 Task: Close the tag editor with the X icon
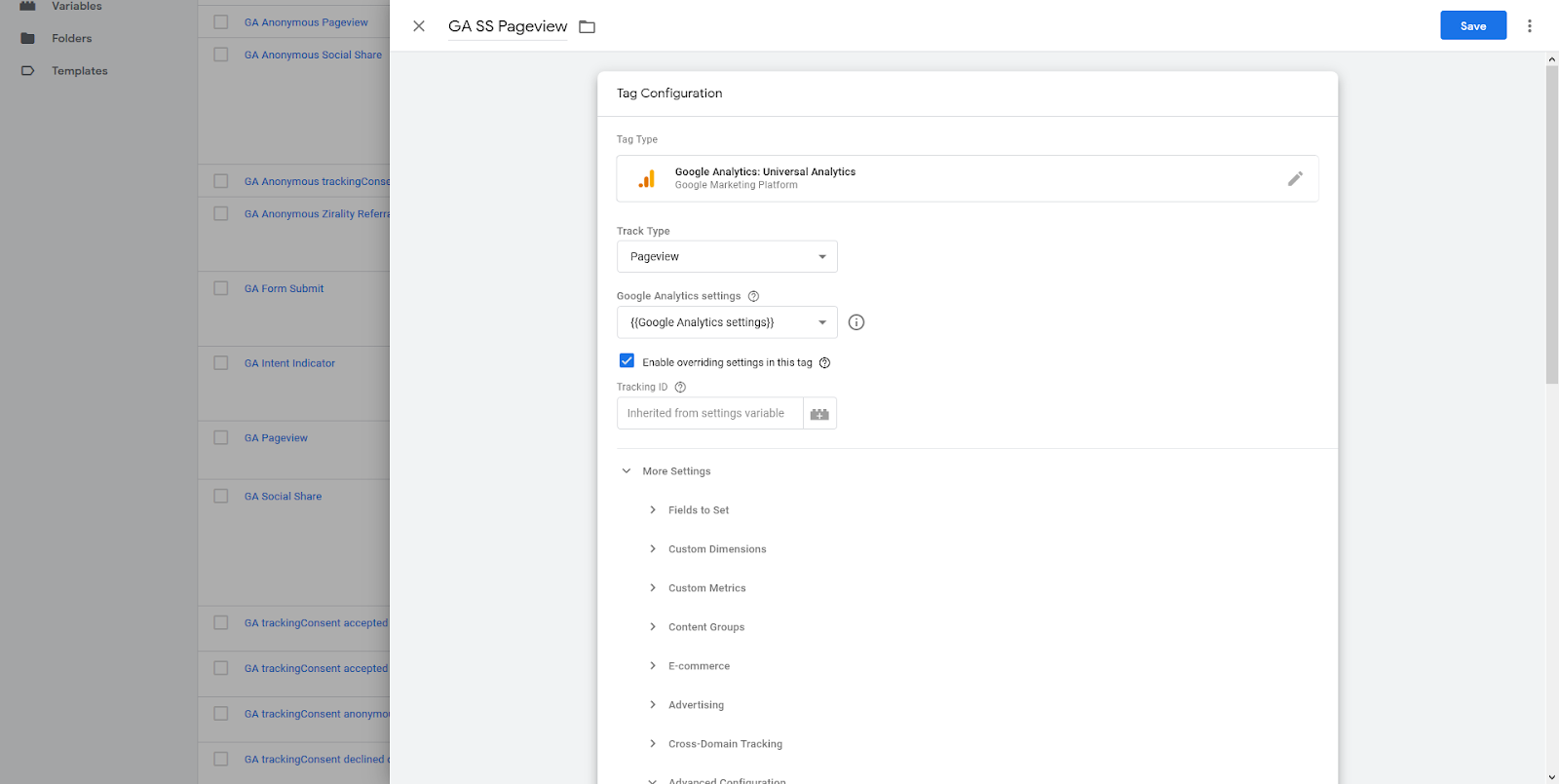point(419,26)
